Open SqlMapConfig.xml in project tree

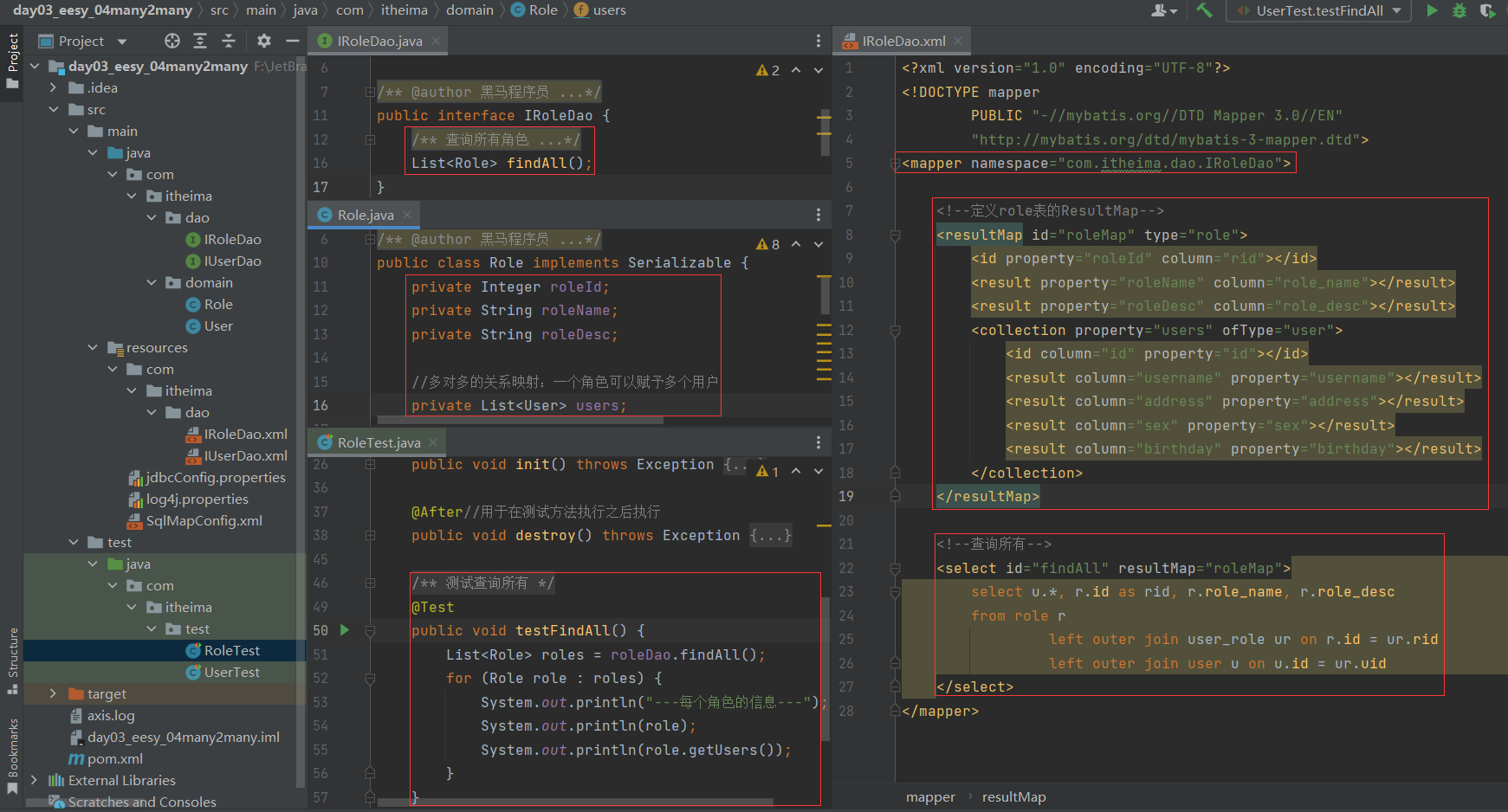point(204,520)
